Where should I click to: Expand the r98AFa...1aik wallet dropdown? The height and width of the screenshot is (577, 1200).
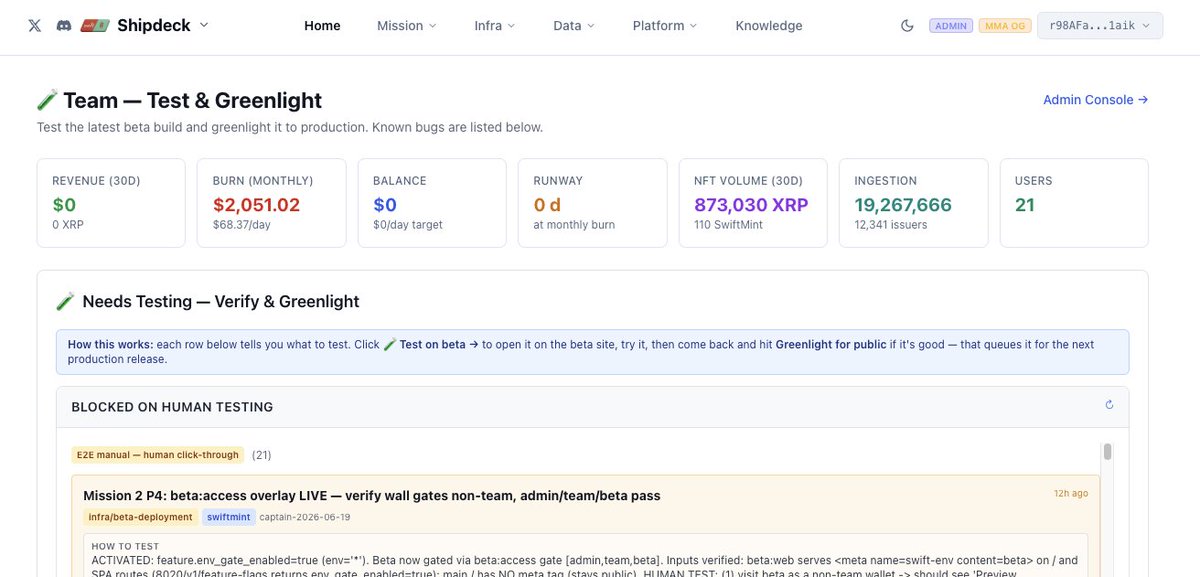coord(1100,25)
